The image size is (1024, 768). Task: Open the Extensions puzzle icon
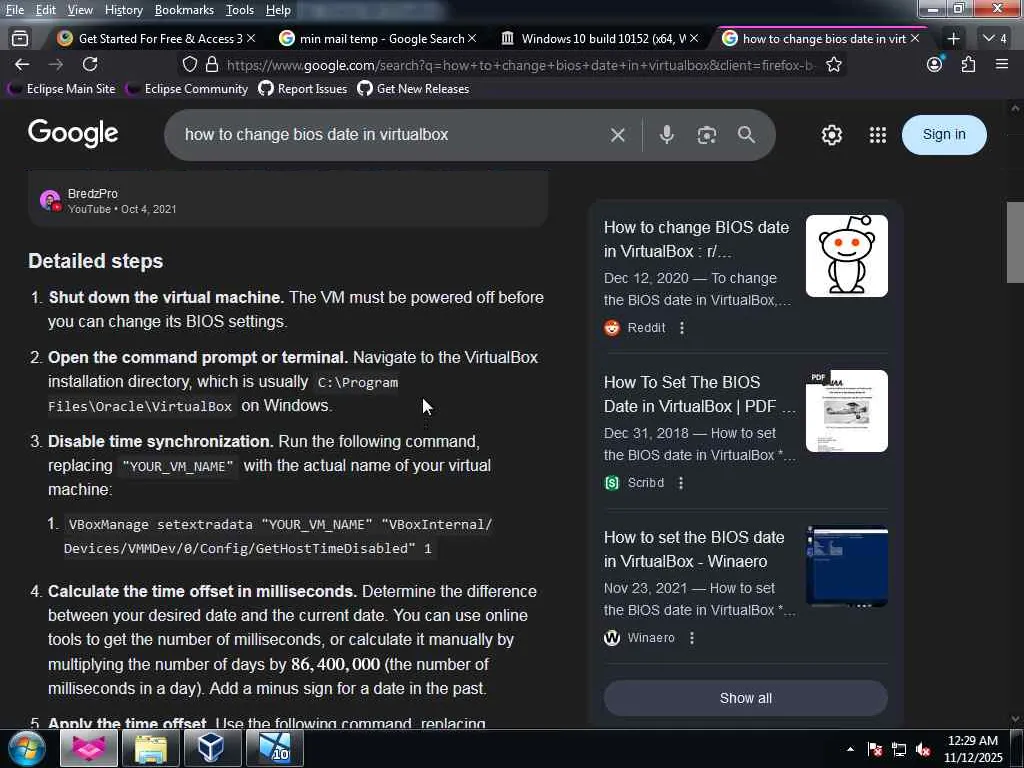pyautogui.click(x=968, y=64)
